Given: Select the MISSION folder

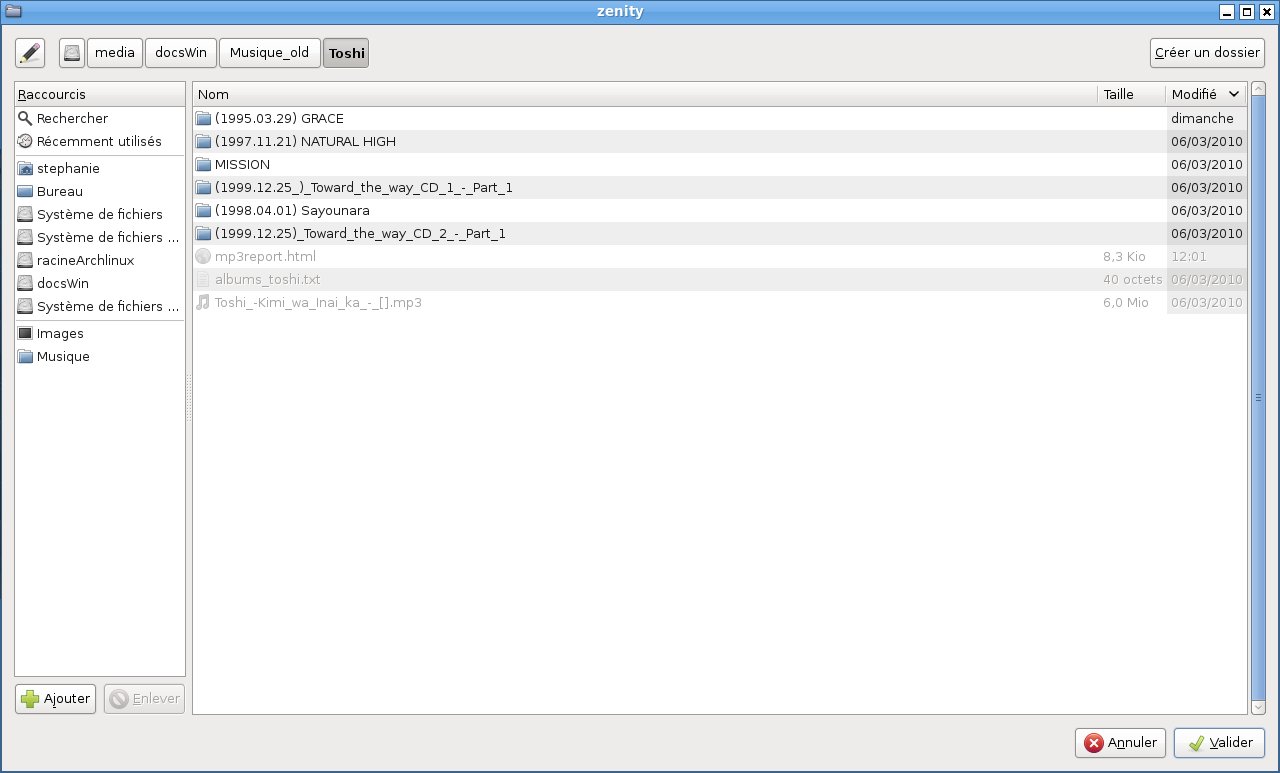Looking at the screenshot, I should pos(242,164).
